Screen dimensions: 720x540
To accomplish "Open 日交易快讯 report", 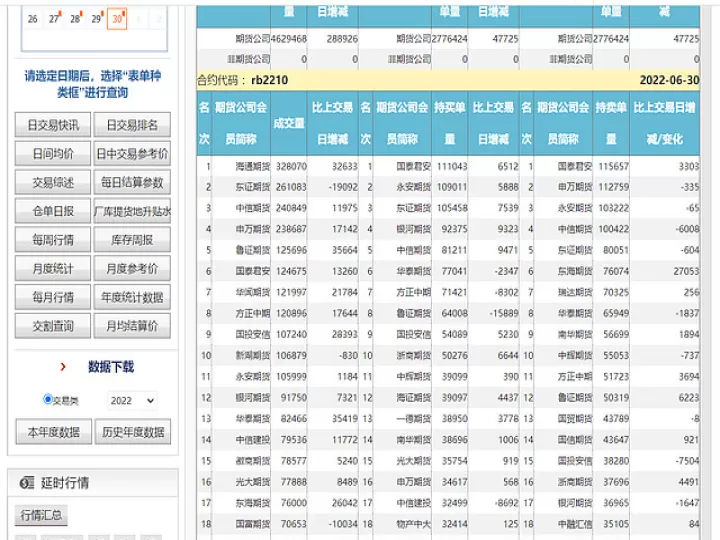I will [x=53, y=125].
